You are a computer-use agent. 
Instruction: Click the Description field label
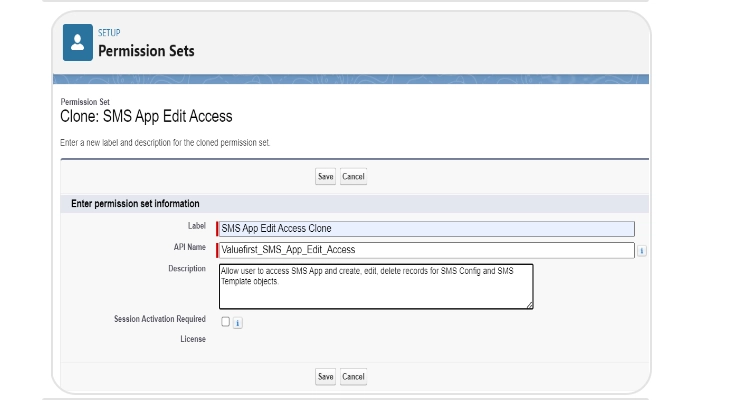point(186,269)
